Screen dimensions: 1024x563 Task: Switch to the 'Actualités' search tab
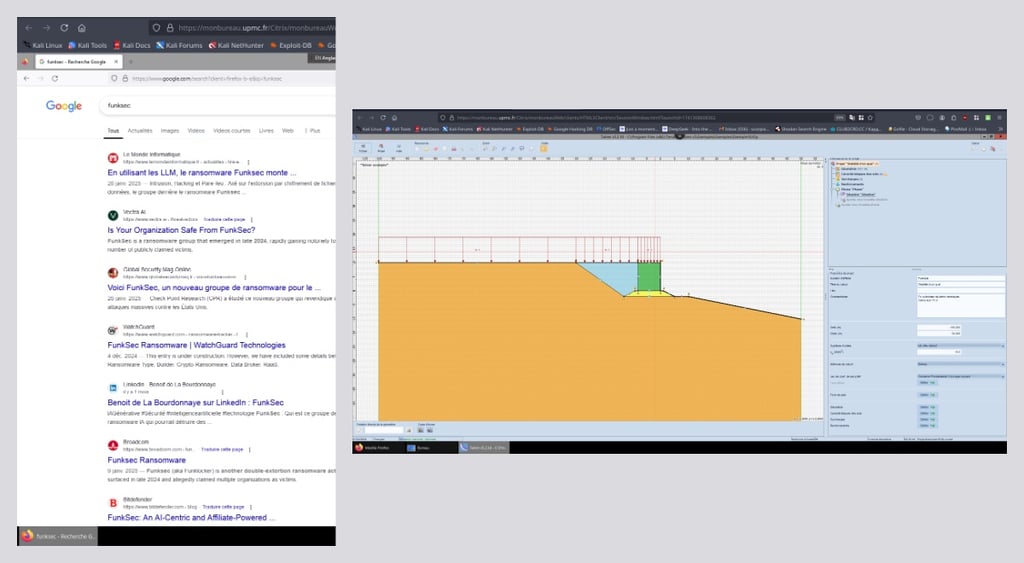coord(140,131)
